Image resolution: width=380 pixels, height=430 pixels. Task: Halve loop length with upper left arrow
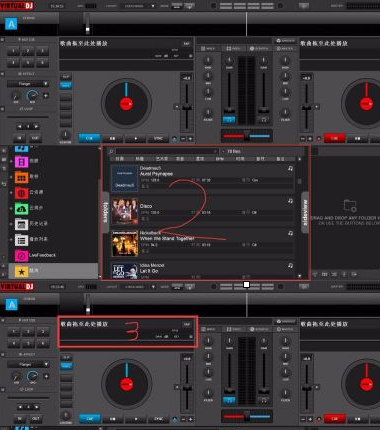pos(19,126)
